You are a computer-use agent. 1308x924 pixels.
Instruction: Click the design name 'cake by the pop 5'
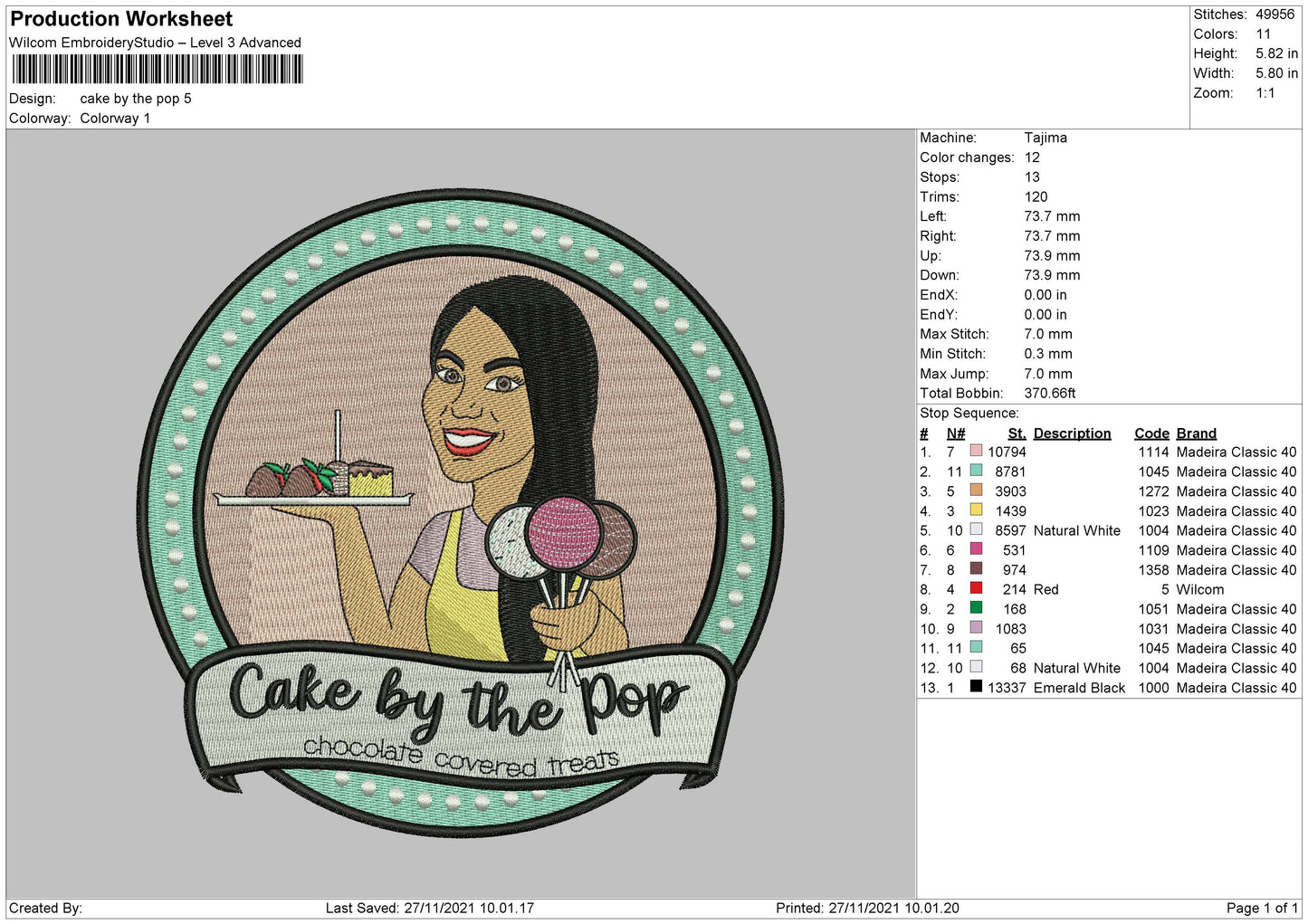[136, 99]
